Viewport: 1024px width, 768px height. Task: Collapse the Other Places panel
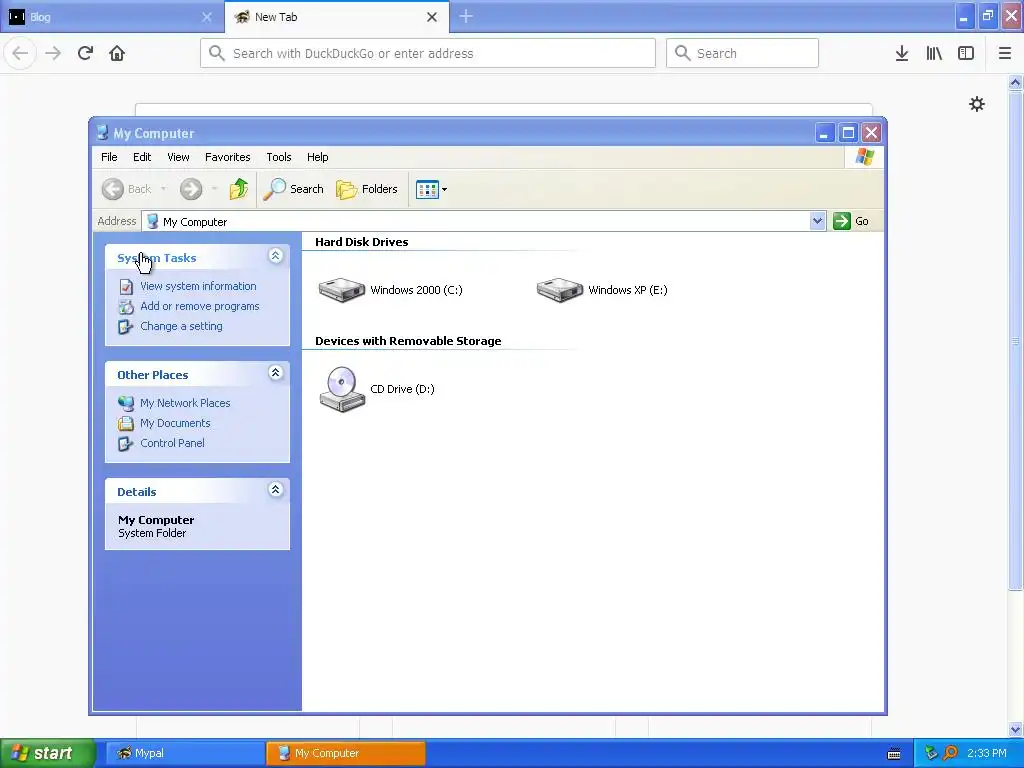point(276,373)
